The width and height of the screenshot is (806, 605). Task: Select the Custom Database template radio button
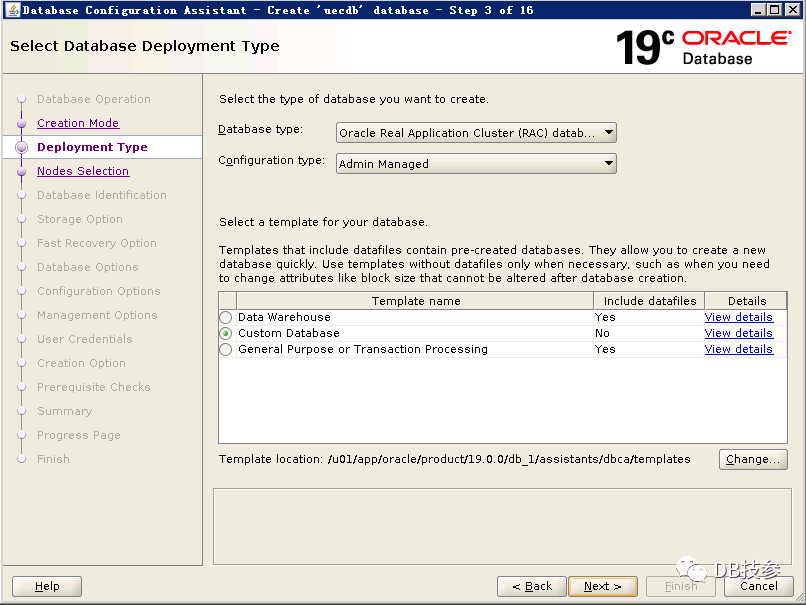click(x=226, y=334)
